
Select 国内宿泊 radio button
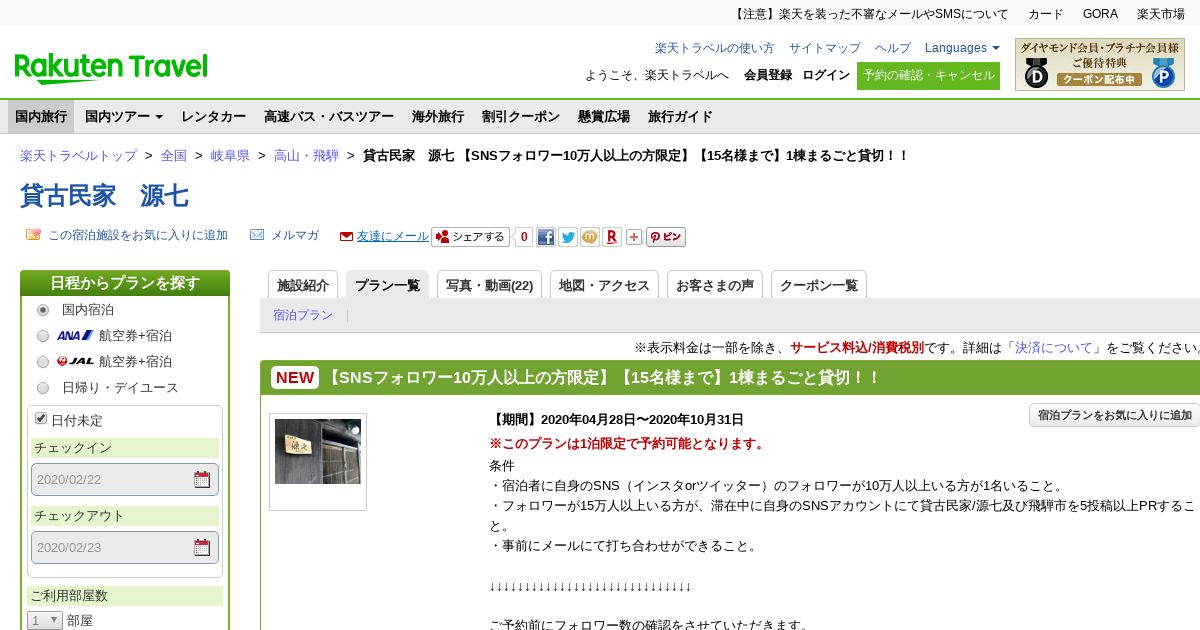43,310
